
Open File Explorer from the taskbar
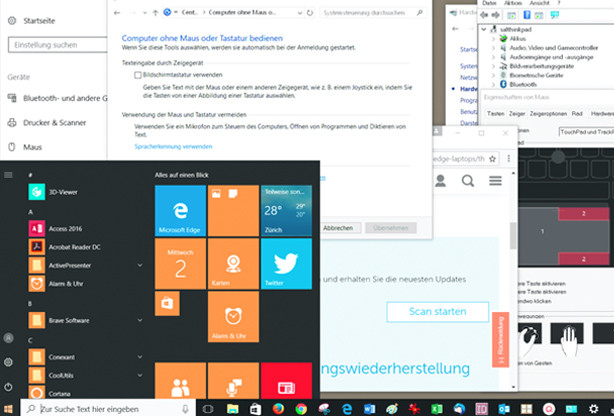click(233, 409)
